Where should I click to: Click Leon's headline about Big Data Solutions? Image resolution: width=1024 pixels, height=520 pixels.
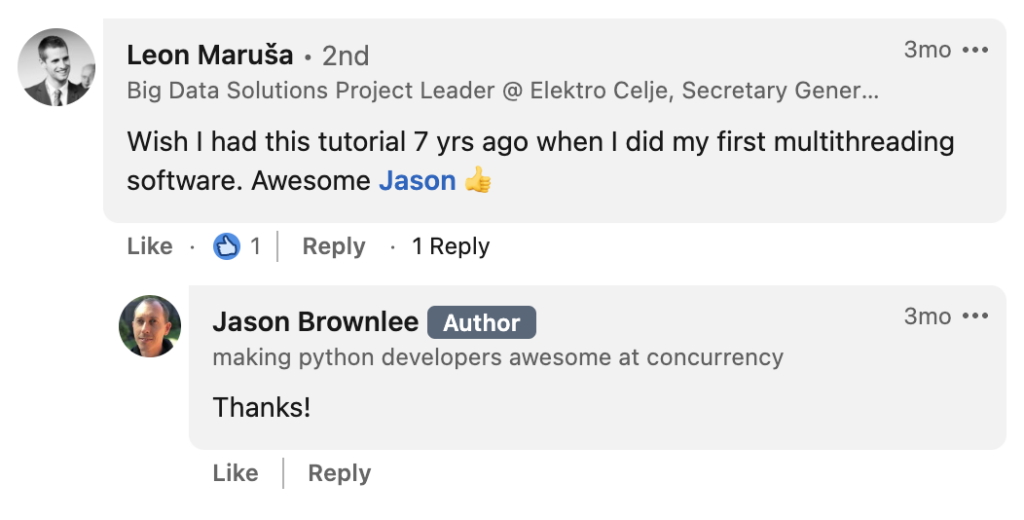click(502, 91)
